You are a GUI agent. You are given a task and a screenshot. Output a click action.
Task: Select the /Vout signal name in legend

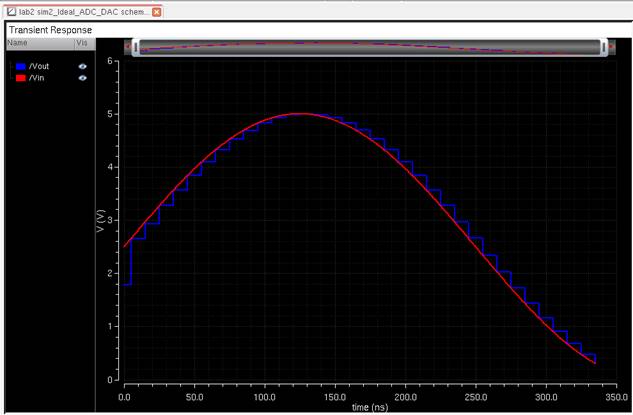(x=42, y=66)
